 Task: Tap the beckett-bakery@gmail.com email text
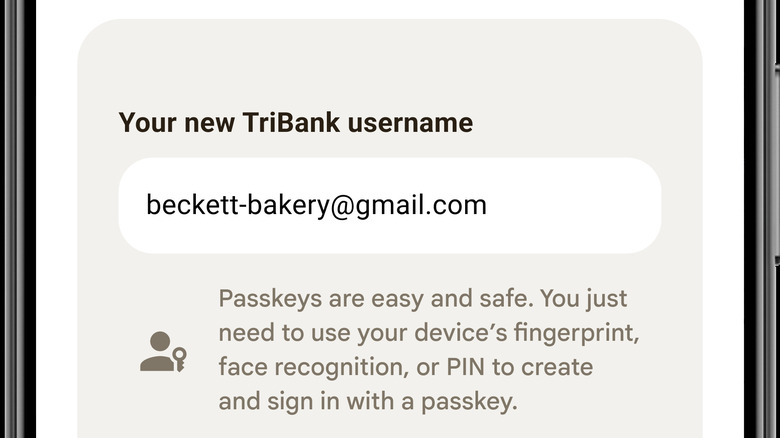tap(316, 205)
